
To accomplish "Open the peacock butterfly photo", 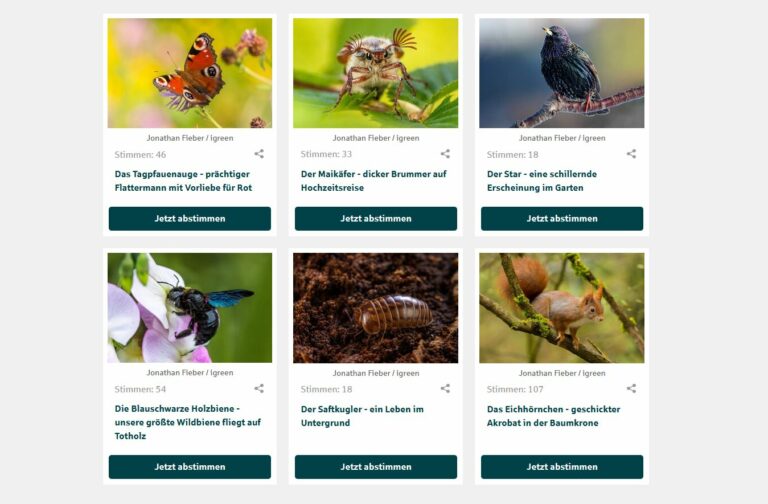I will point(190,73).
